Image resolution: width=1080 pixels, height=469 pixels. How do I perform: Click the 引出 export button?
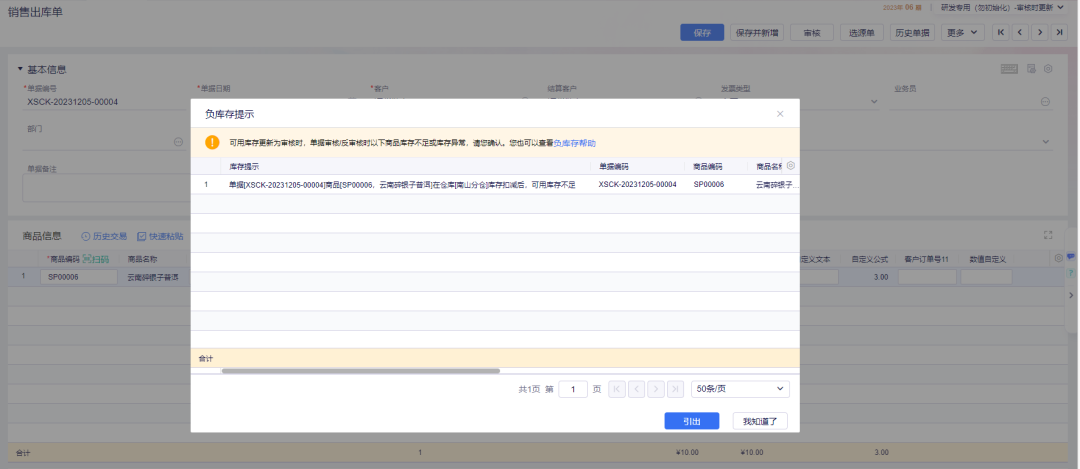click(x=691, y=421)
